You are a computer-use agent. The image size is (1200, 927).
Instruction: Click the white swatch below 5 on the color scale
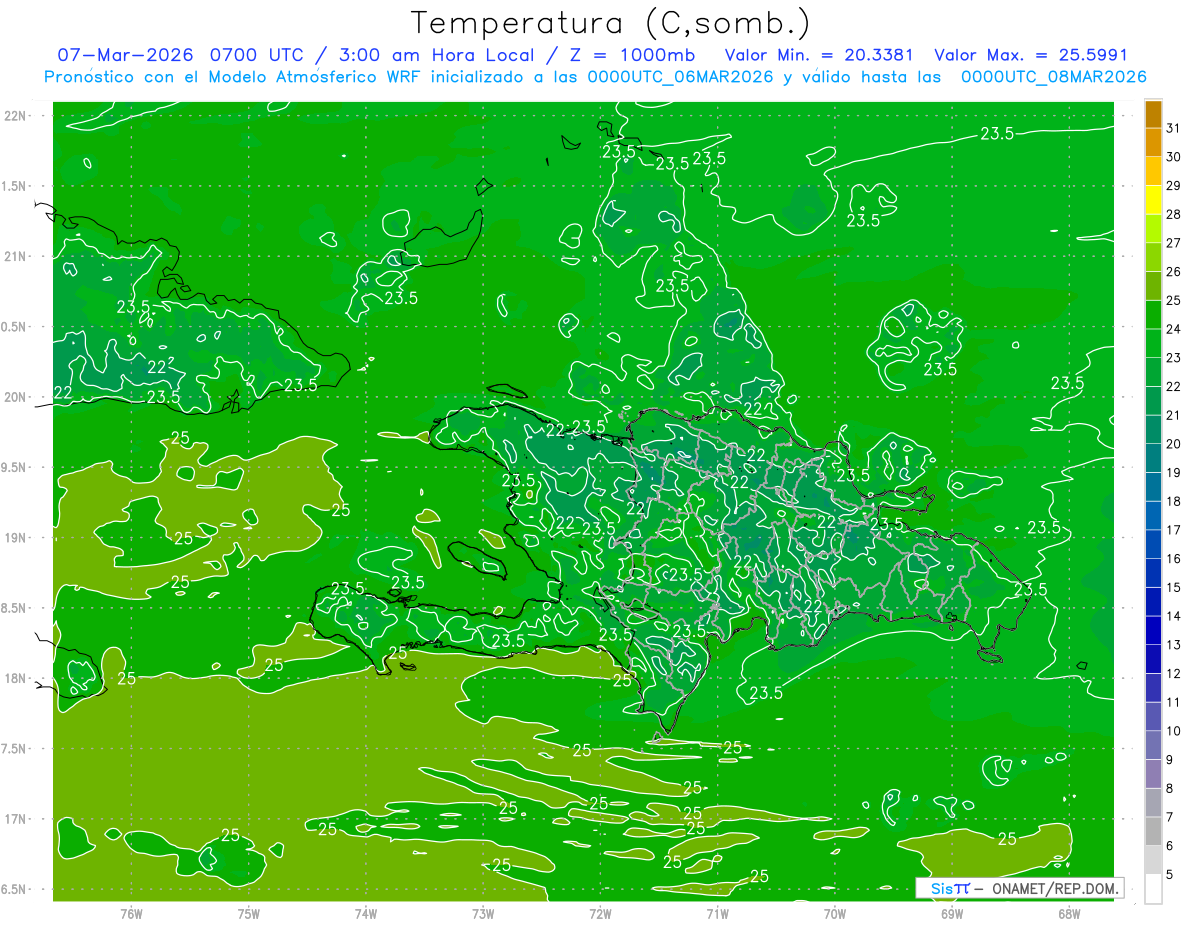tap(1153, 889)
